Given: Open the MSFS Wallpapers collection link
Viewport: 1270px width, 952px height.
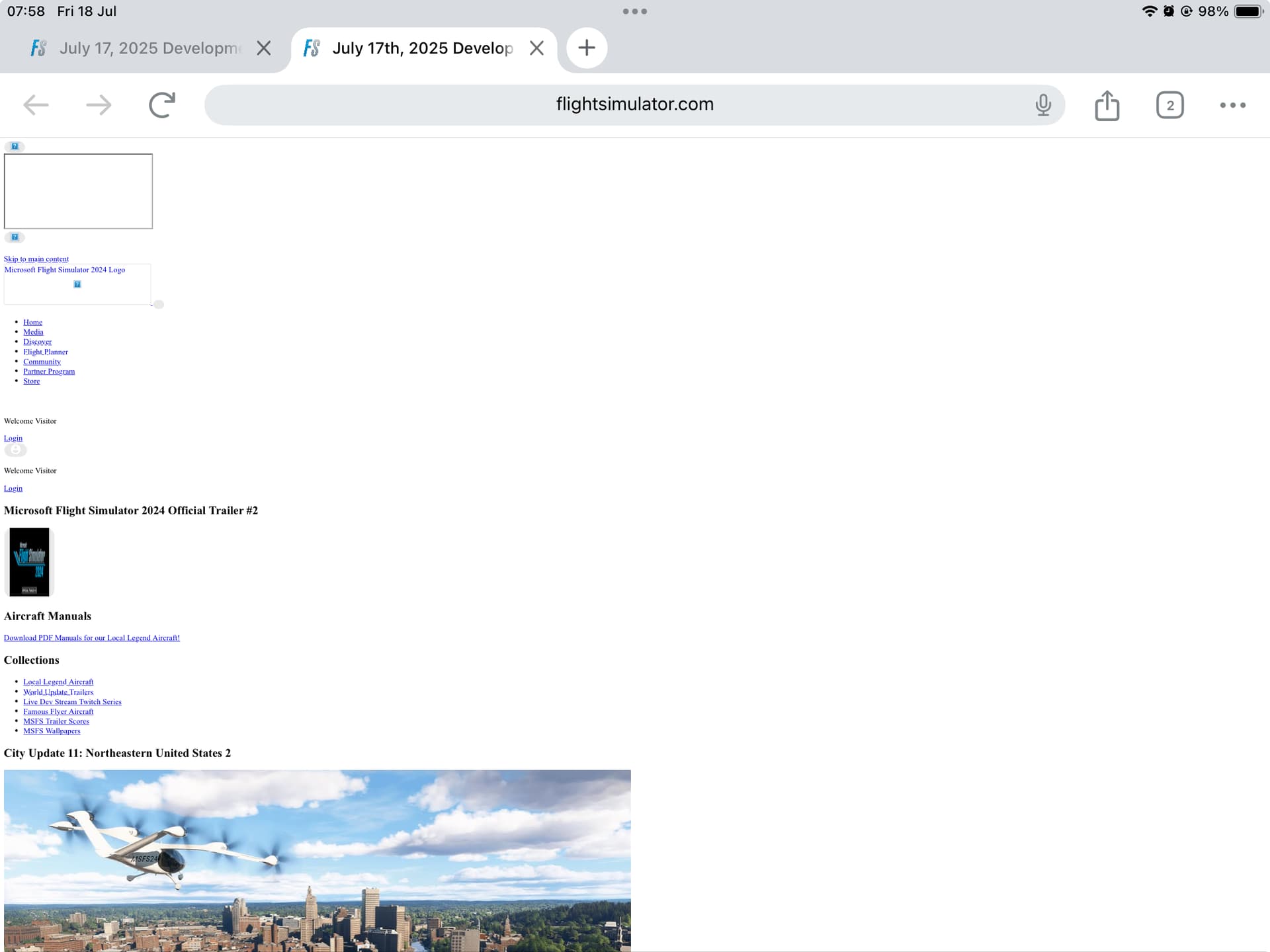Looking at the screenshot, I should [x=52, y=731].
